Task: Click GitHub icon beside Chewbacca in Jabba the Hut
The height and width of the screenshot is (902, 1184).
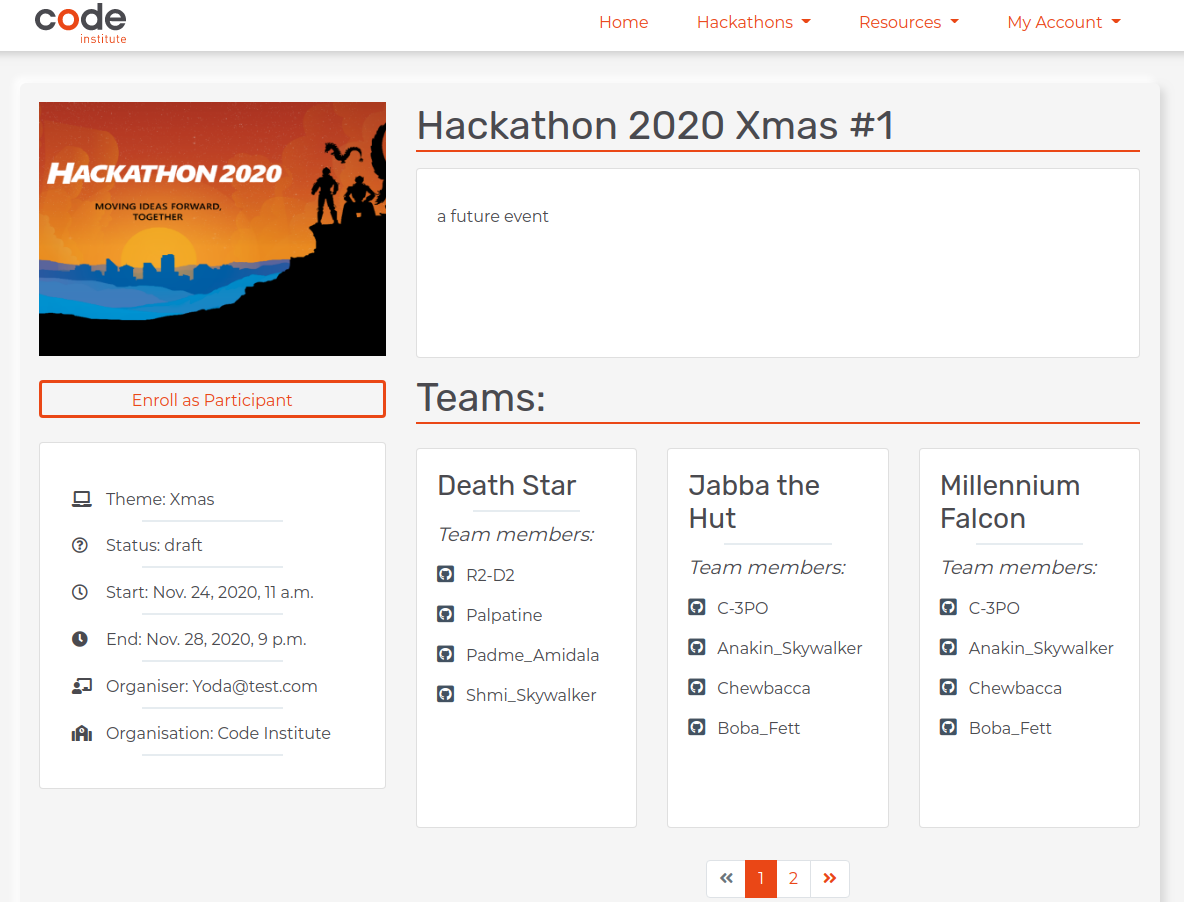Action: (697, 688)
